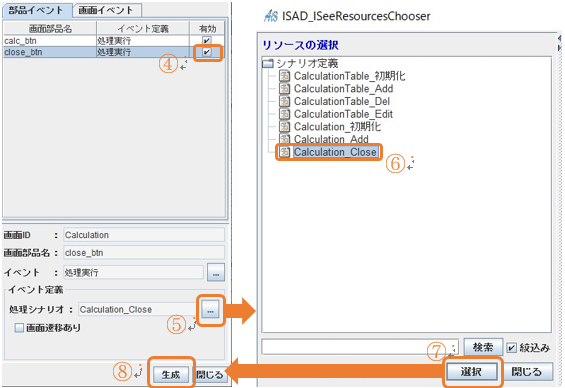Click the Calculation_初期化 scenario icon
The image size is (565, 388).
[x=285, y=126]
